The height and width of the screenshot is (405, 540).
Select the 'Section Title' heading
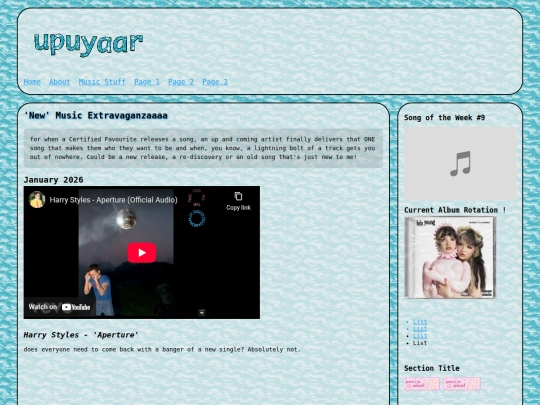[432, 368]
